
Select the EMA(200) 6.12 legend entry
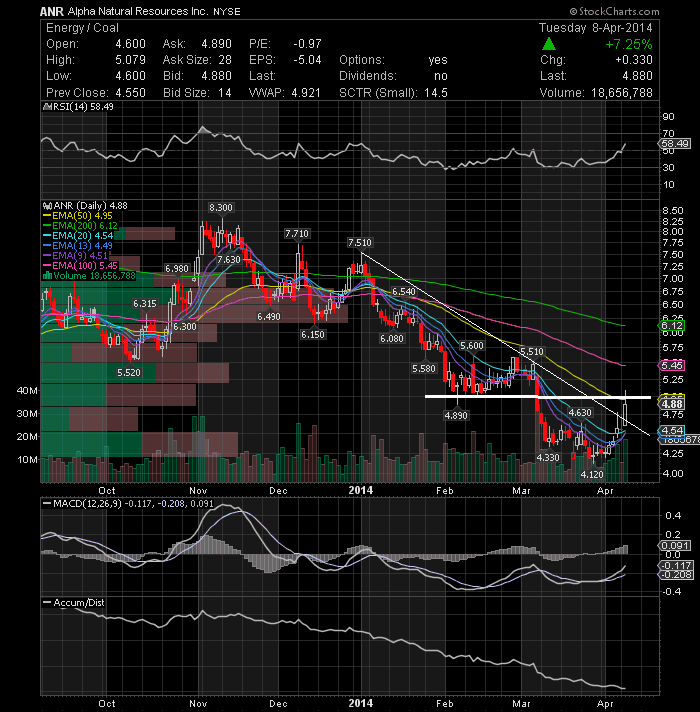tap(80, 226)
